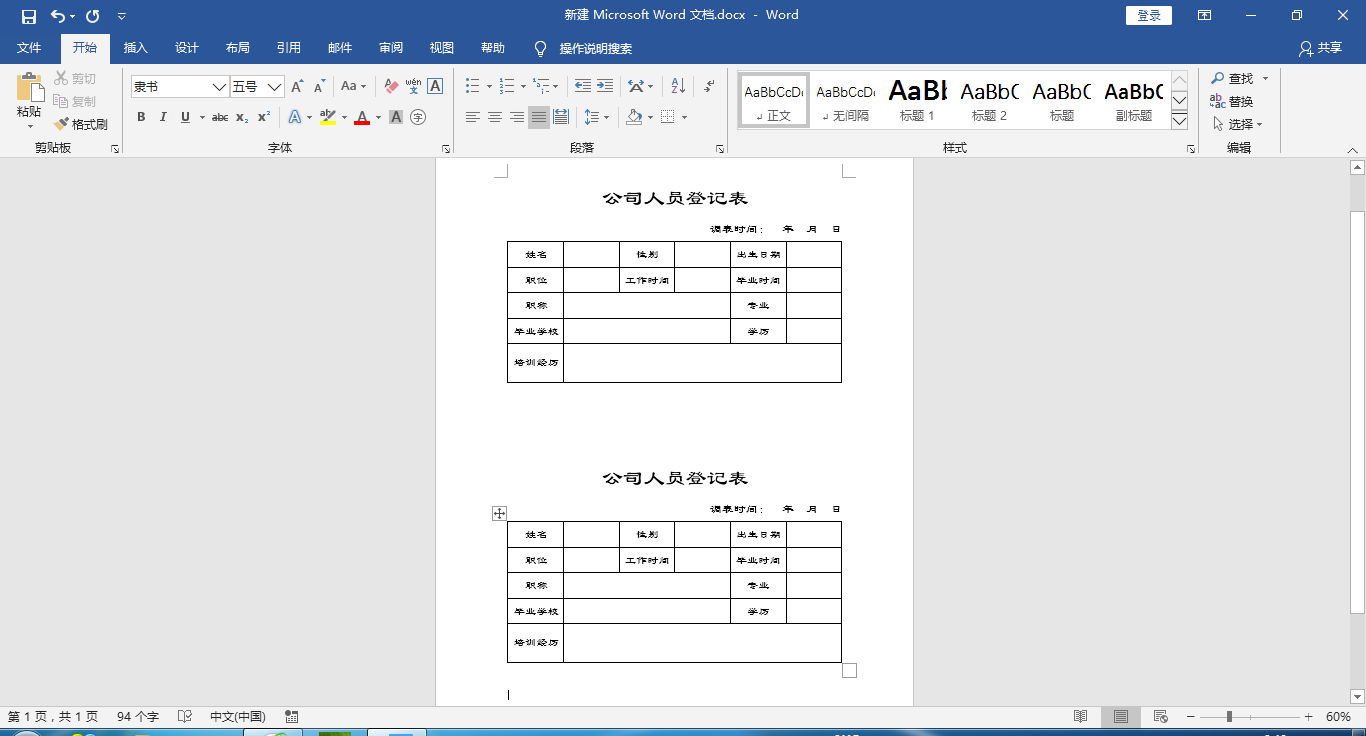Open the Select (选择) dropdown
1366x736 pixels.
click(x=1238, y=124)
